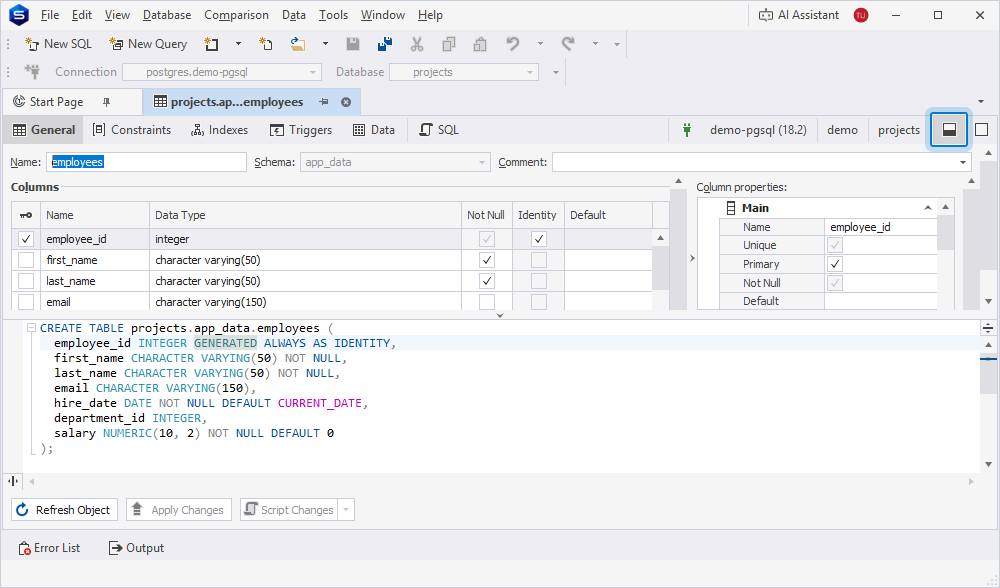The height and width of the screenshot is (588, 1000).
Task: Click the green plug connection status icon
Action: [x=687, y=130]
